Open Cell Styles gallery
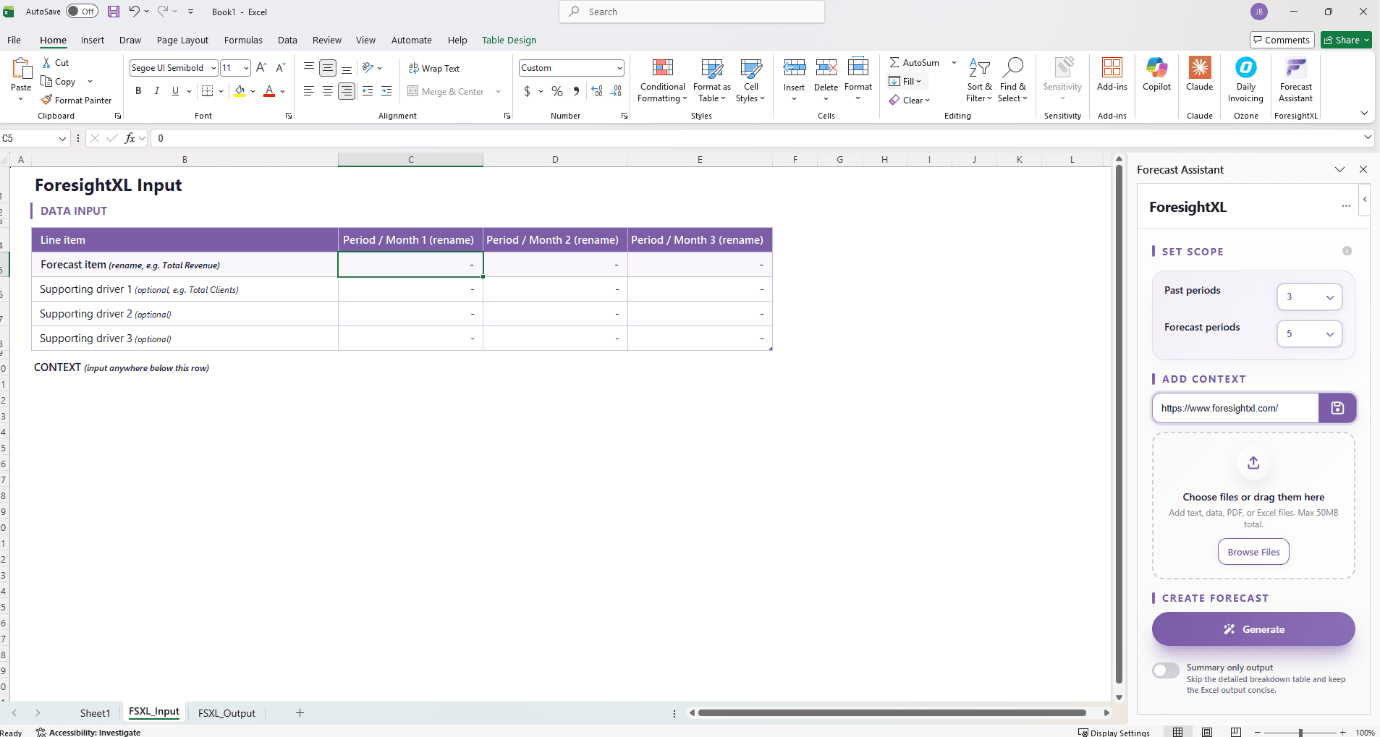This screenshot has height=737, width=1380. click(751, 79)
